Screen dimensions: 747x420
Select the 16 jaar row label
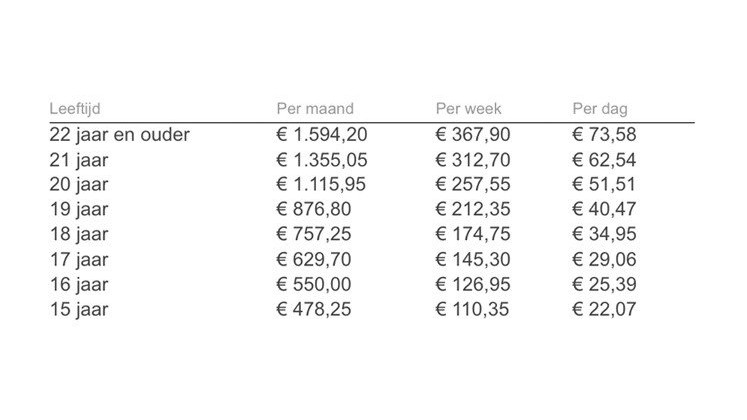79,285
